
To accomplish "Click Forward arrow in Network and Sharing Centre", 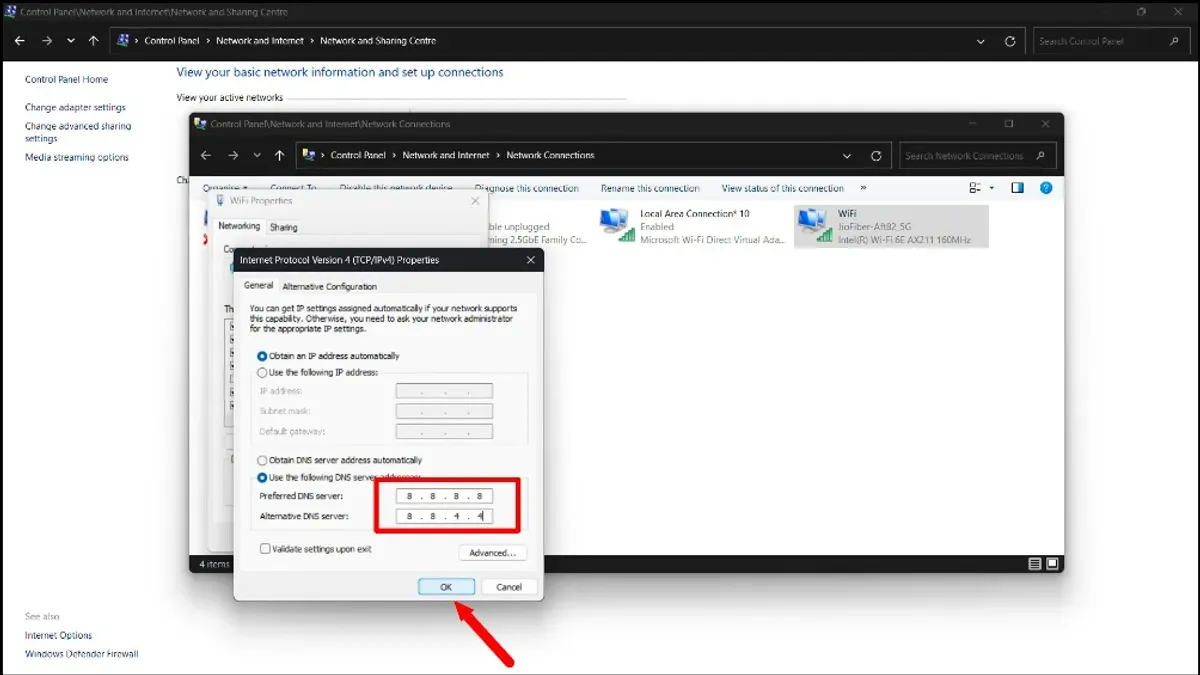I will pos(46,41).
